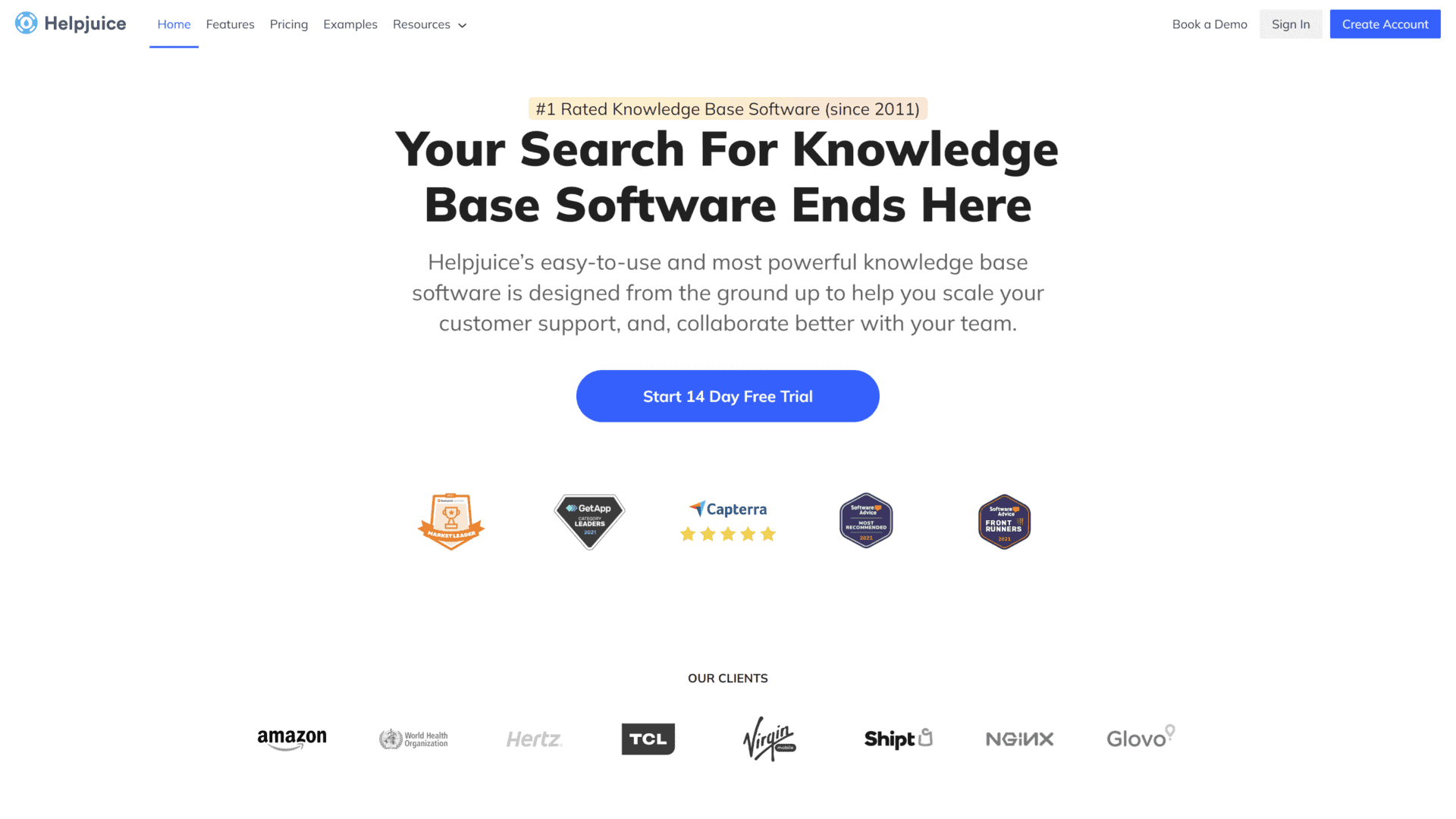
Task: Click the GetApp Category Leaders badge
Action: 589,519
